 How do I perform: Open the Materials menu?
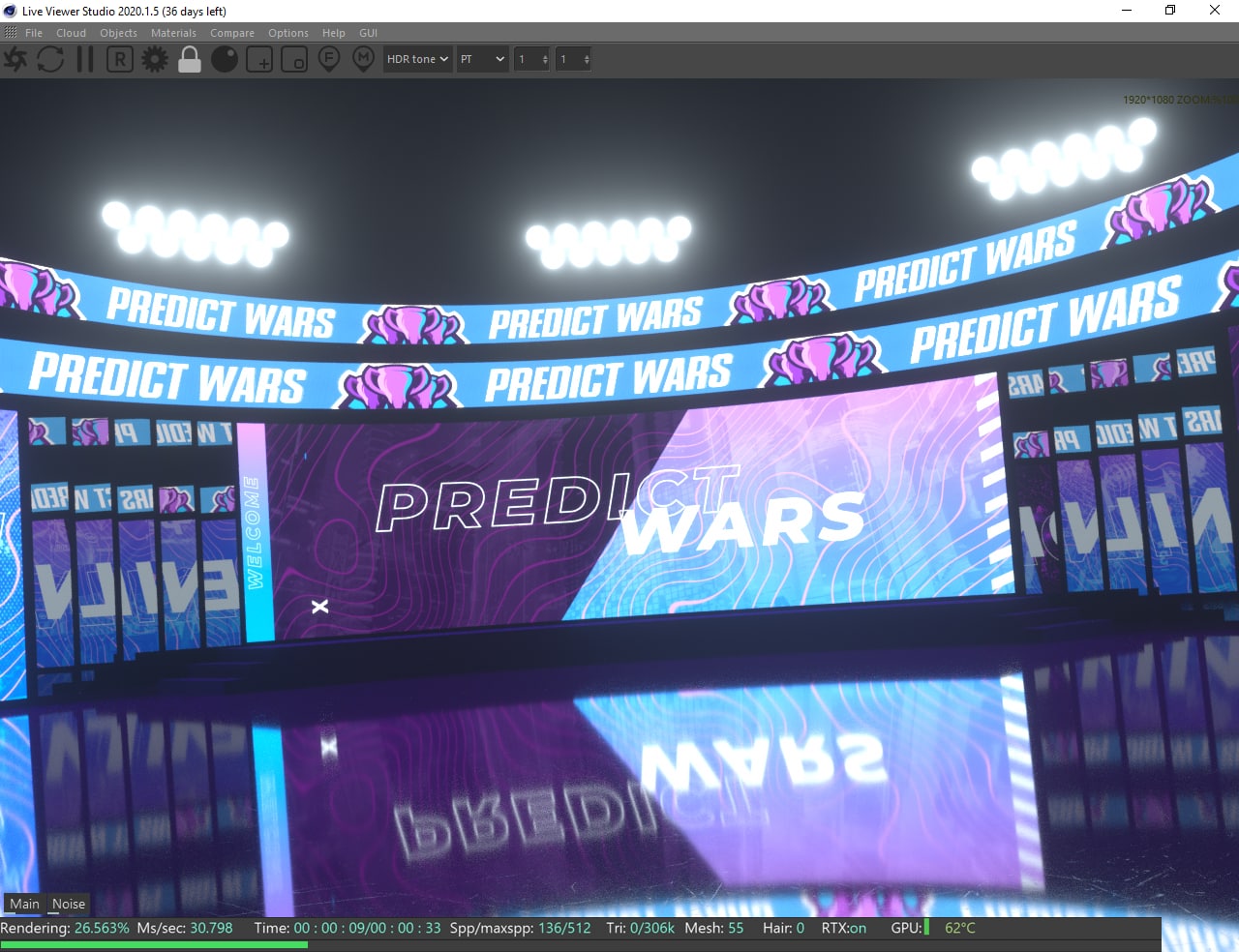(x=173, y=33)
